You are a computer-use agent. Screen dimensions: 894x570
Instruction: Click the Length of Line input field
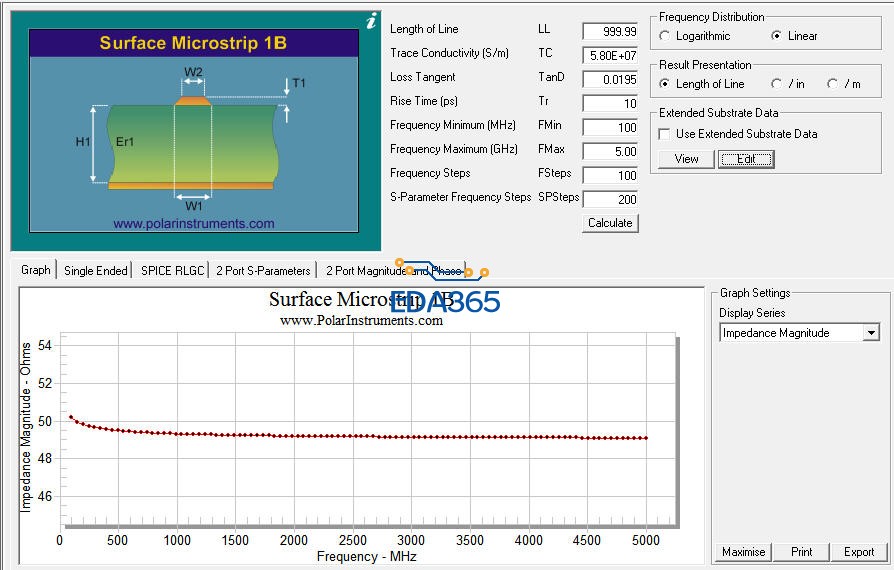[610, 31]
